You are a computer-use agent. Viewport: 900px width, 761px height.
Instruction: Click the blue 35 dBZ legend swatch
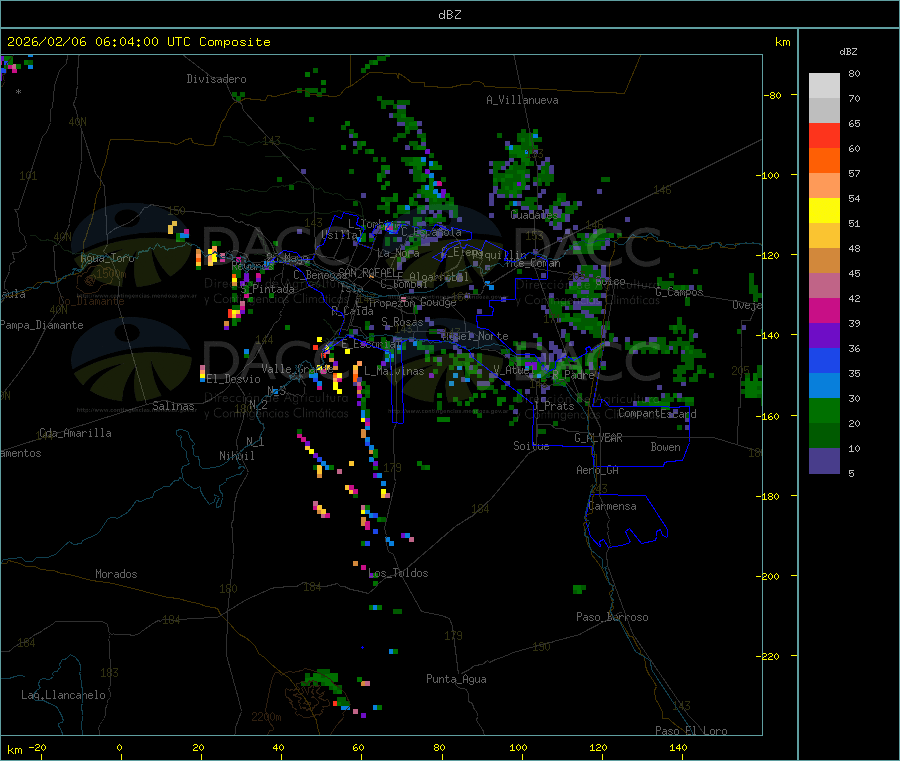[x=824, y=360]
